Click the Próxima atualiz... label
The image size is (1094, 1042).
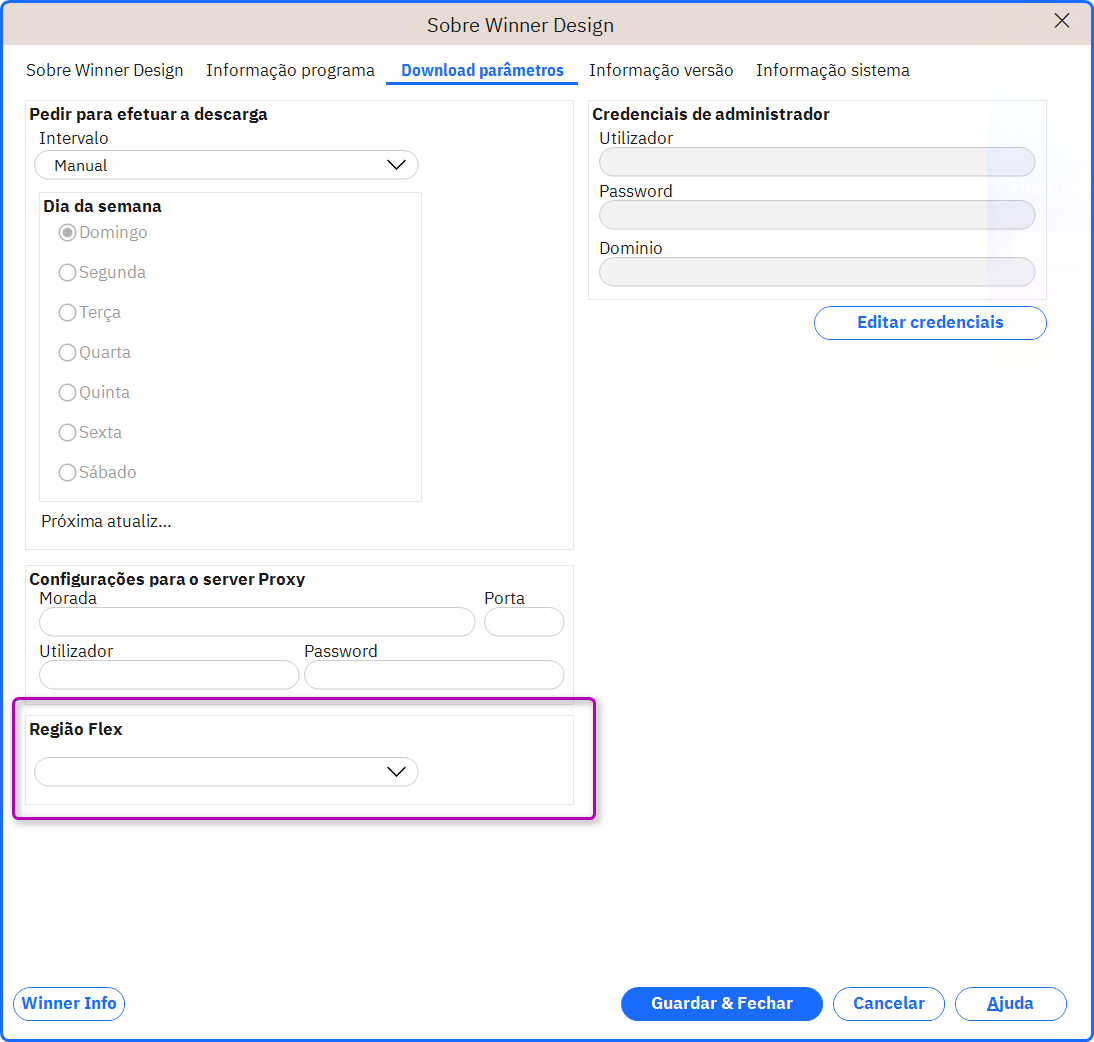(x=106, y=521)
